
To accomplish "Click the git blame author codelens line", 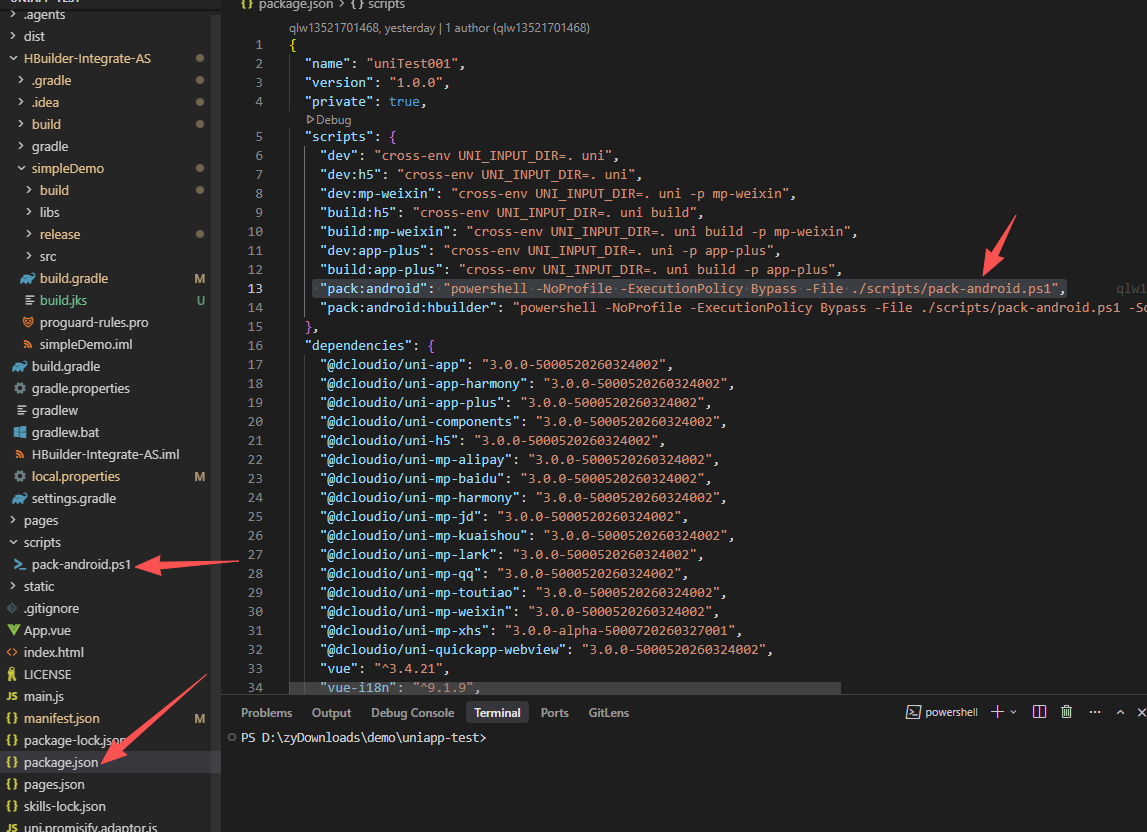I will coord(439,28).
